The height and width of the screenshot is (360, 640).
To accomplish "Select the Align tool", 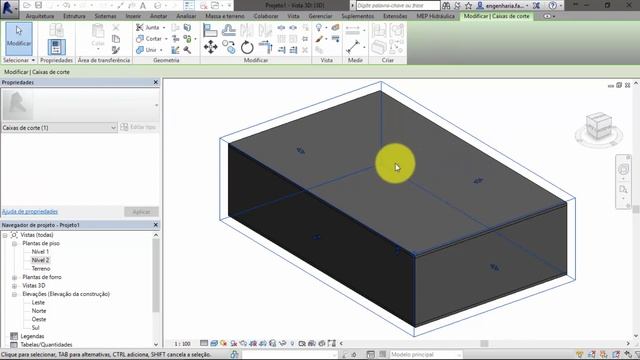I will (x=210, y=30).
